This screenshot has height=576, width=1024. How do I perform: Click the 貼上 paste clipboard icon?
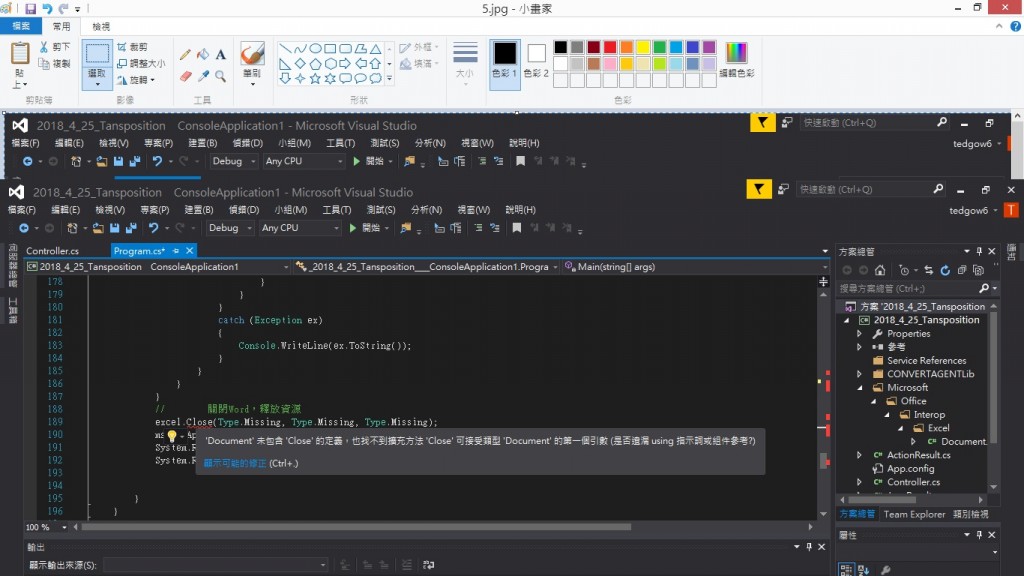click(x=20, y=53)
